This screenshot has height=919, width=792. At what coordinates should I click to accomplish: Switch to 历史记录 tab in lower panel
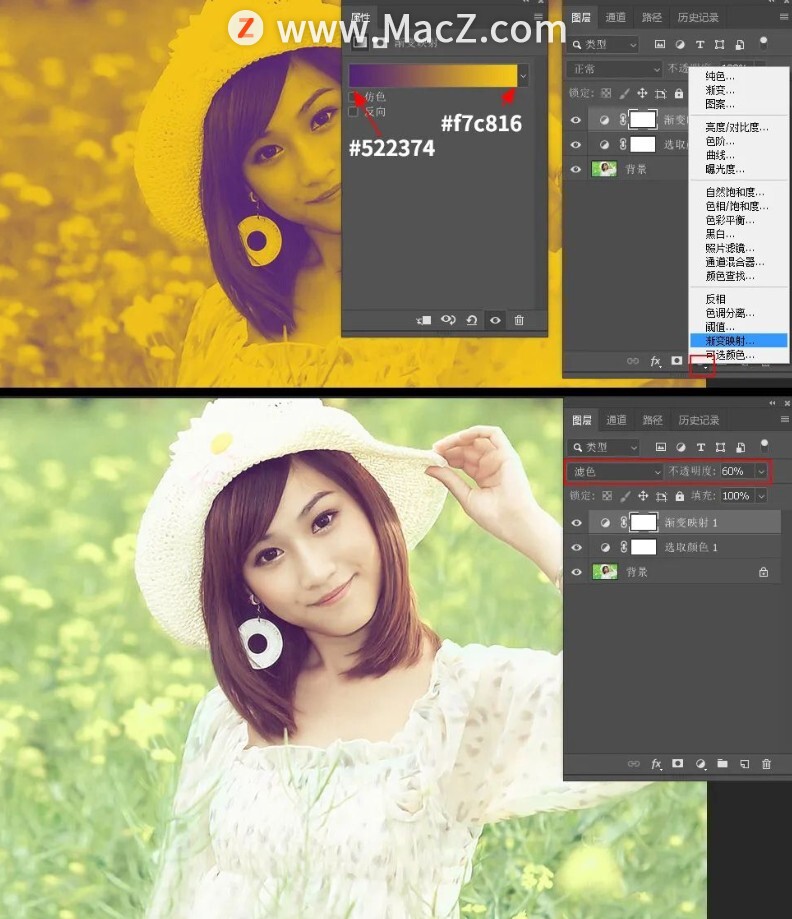click(698, 420)
